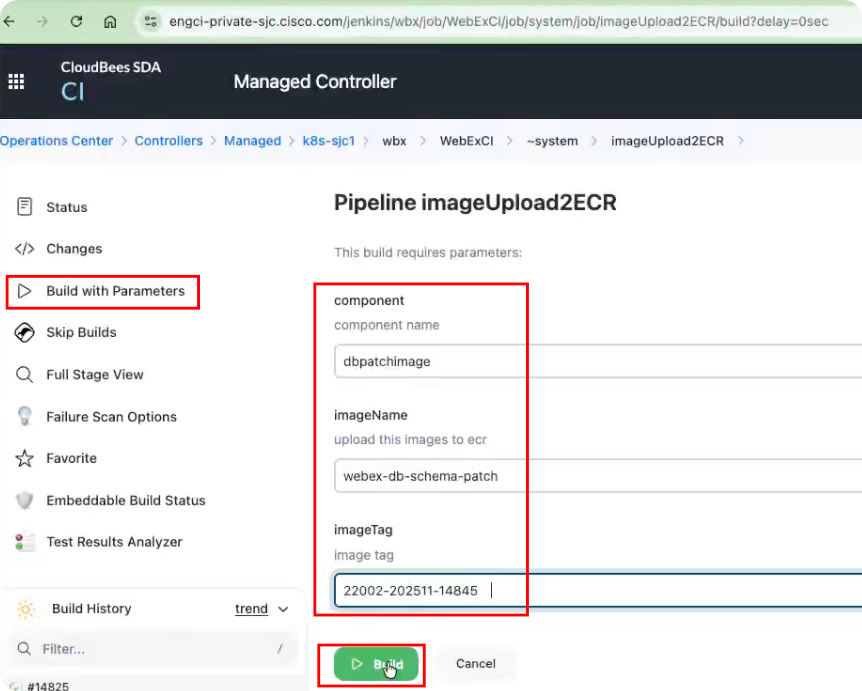862x691 pixels.
Task: Go to imageUpload2ECR breadcrumb
Action: (667, 141)
